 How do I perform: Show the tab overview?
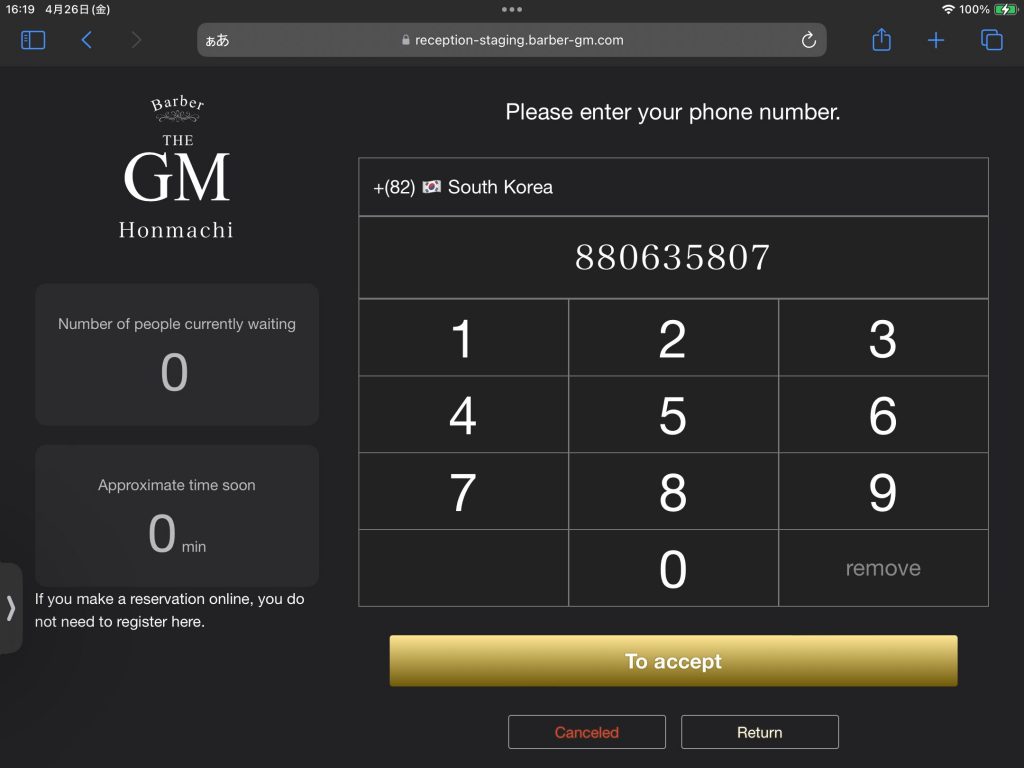tap(991, 40)
